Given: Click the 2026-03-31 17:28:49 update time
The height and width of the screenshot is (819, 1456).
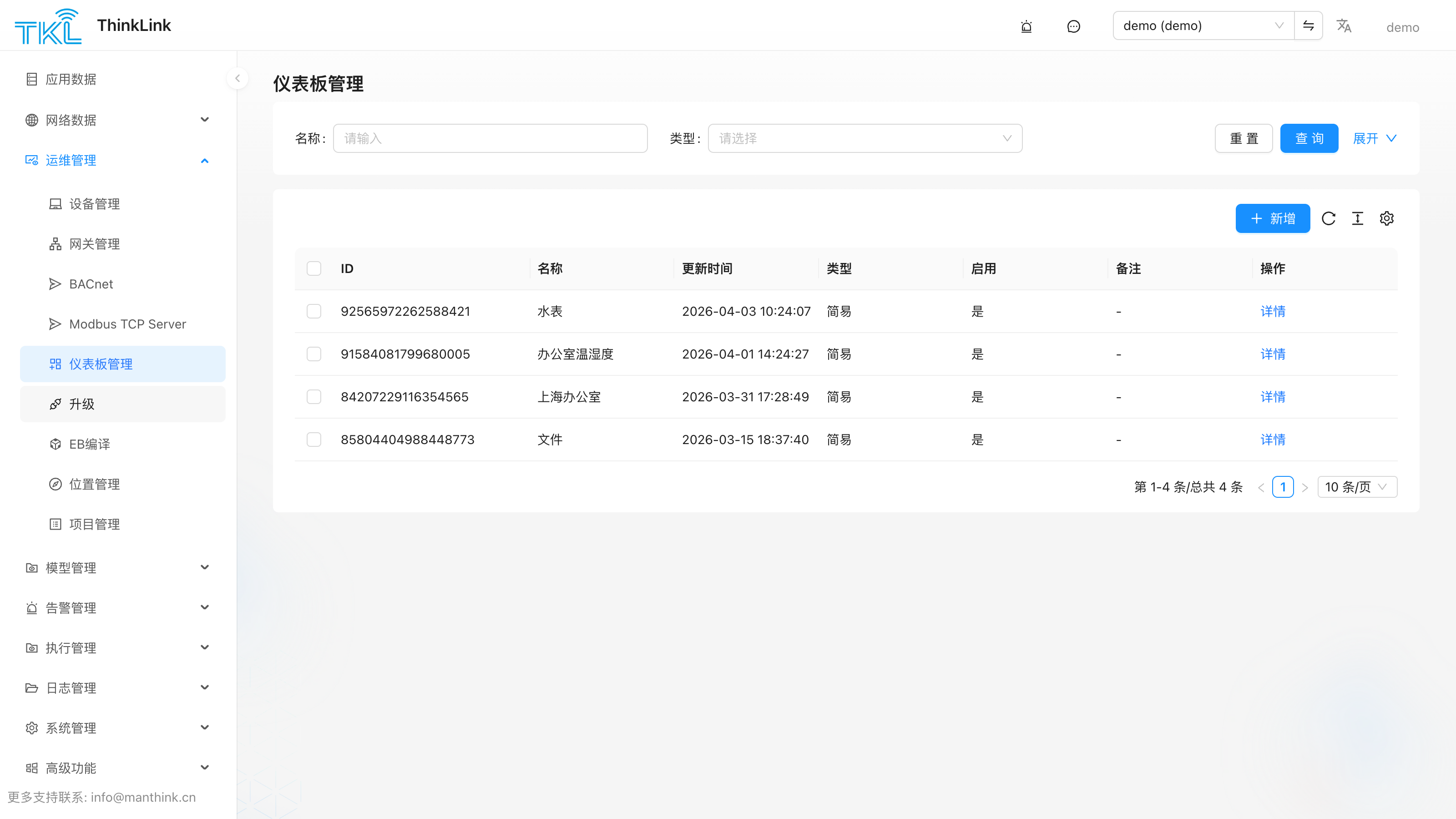Looking at the screenshot, I should point(745,397).
